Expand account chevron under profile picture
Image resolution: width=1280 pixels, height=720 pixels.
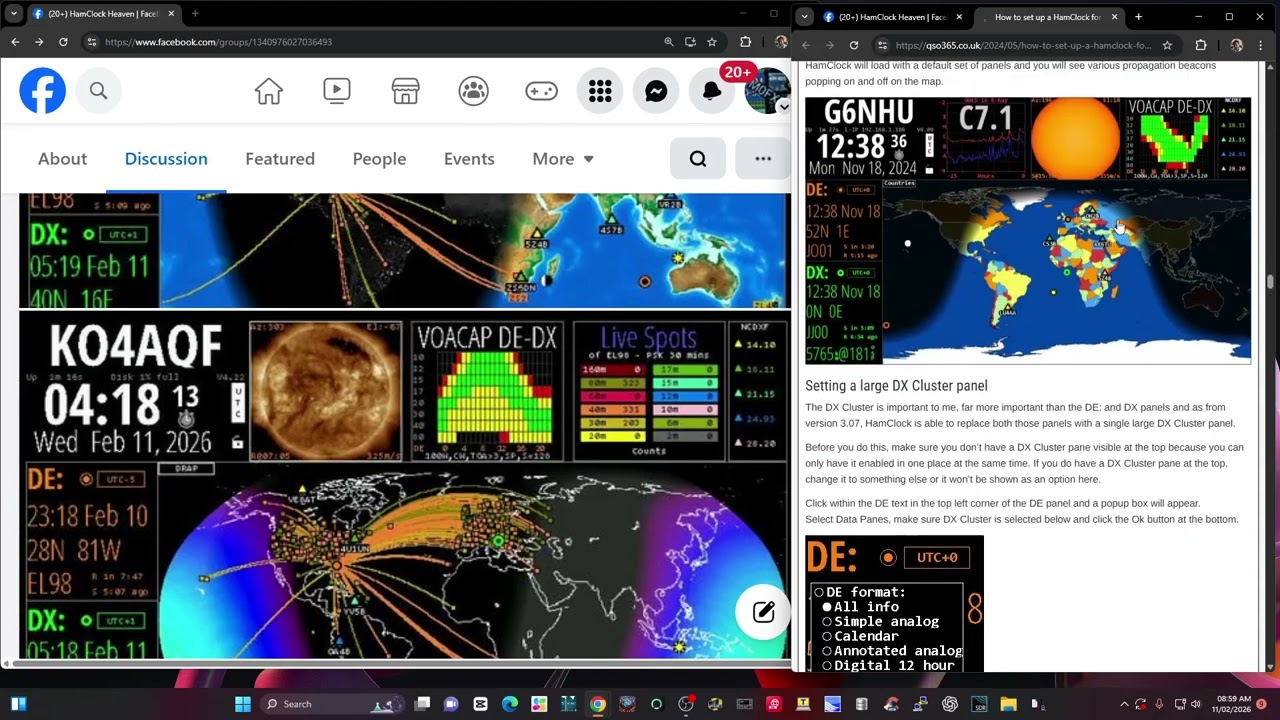coord(784,107)
